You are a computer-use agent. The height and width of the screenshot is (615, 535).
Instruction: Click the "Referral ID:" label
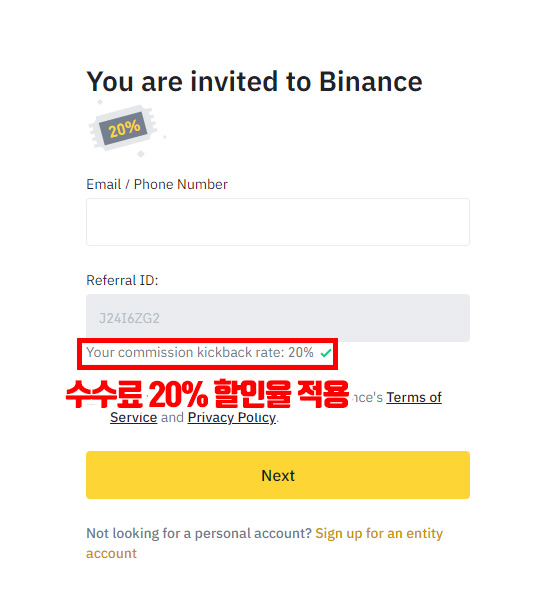coord(122,280)
